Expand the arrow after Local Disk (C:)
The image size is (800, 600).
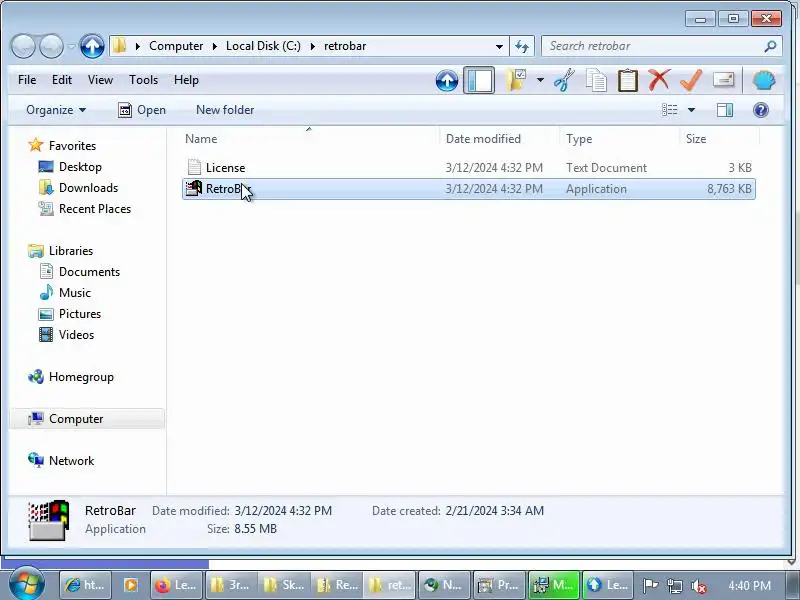312,46
